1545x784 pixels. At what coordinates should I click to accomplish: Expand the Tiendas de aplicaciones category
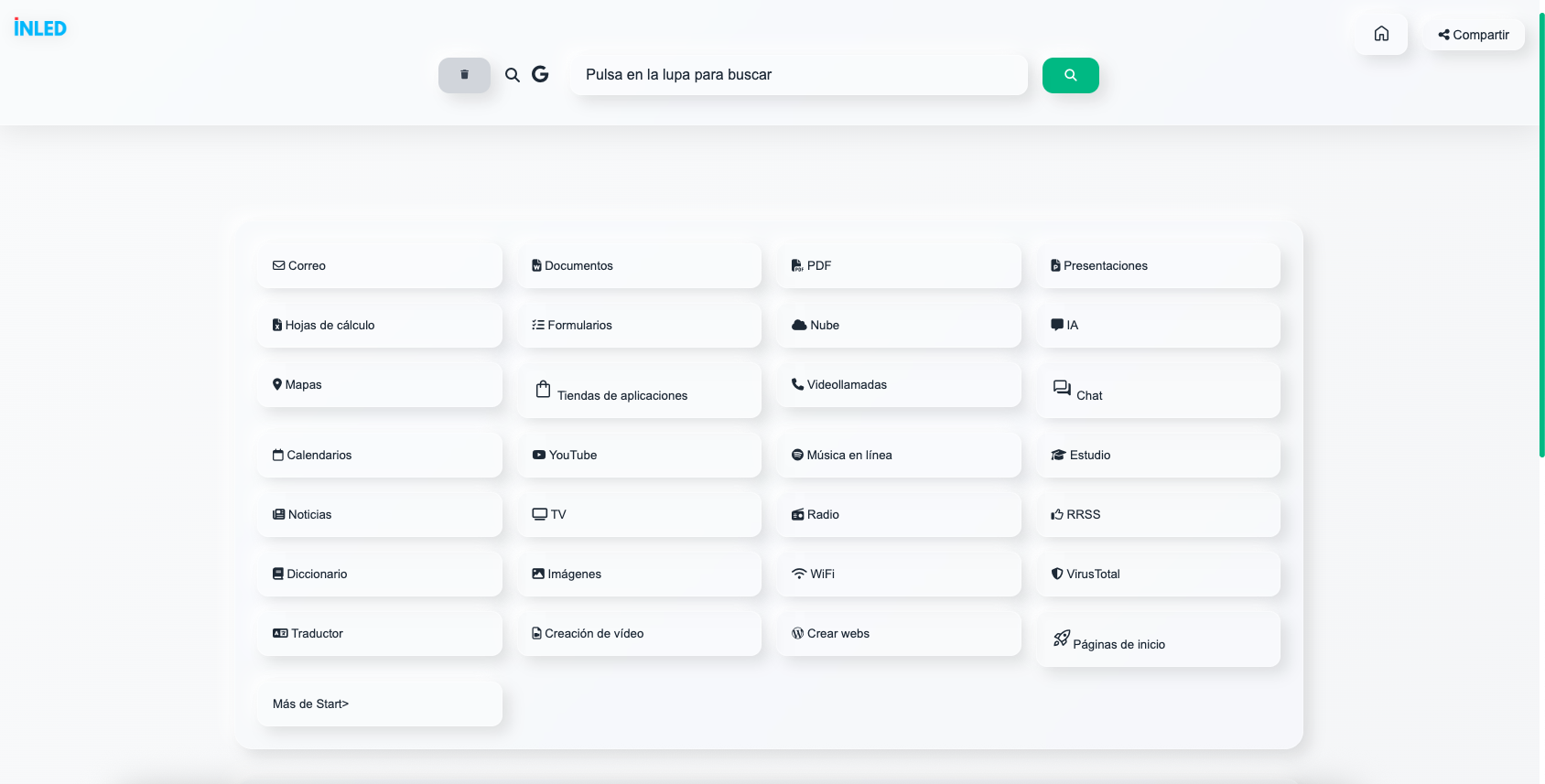click(x=639, y=391)
